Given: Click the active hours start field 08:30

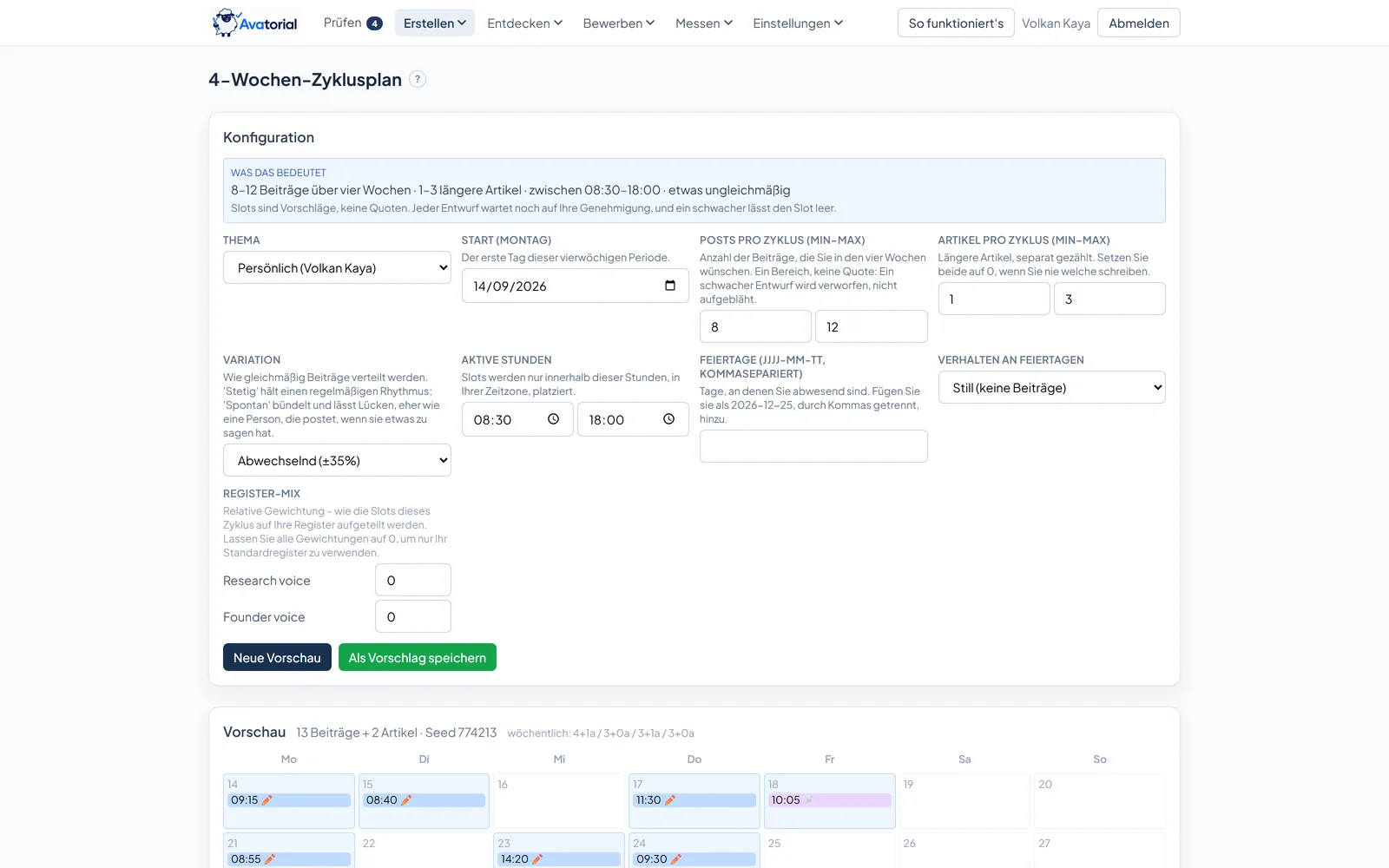Looking at the screenshot, I should tap(517, 419).
